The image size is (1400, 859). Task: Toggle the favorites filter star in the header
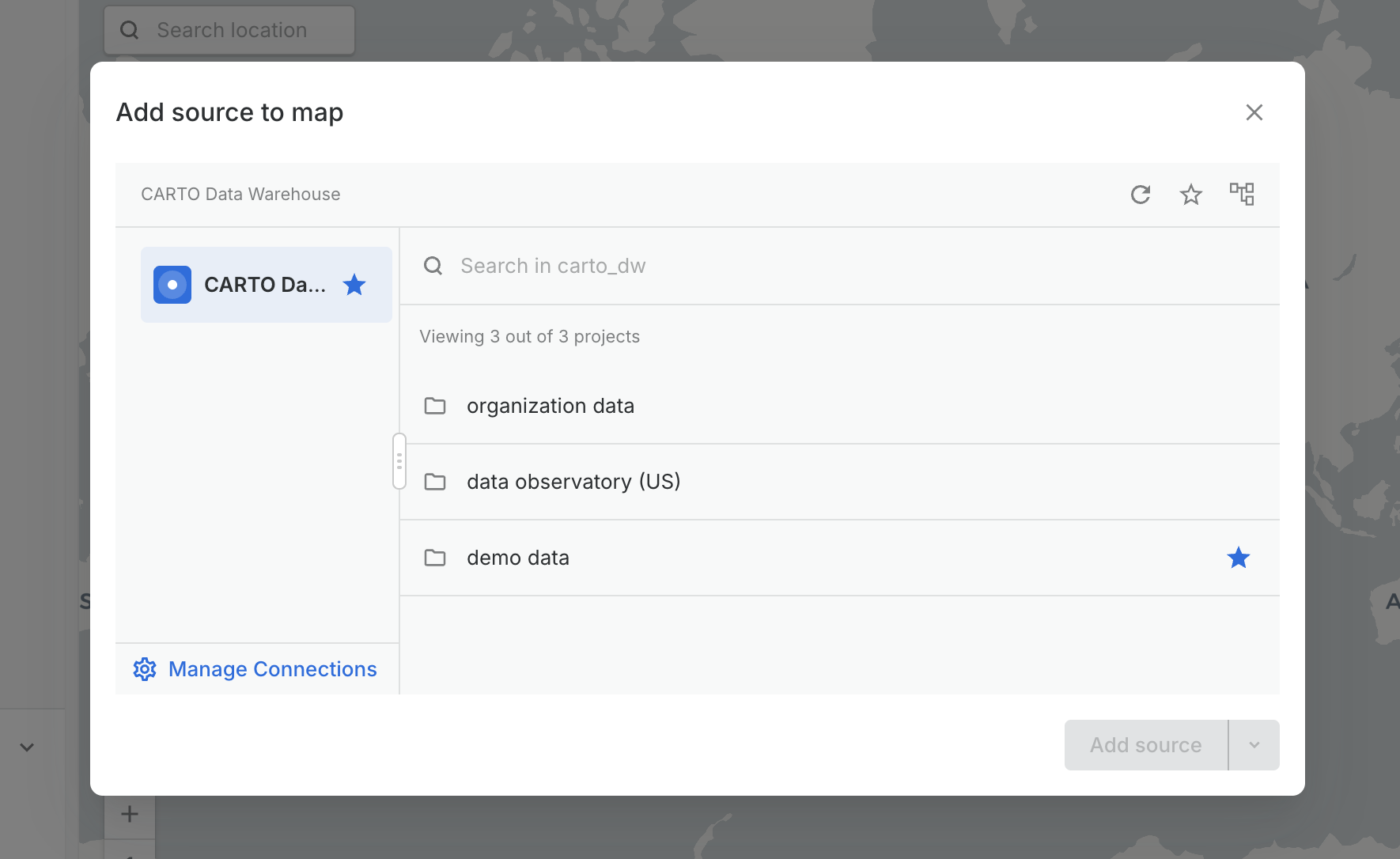[1190, 195]
